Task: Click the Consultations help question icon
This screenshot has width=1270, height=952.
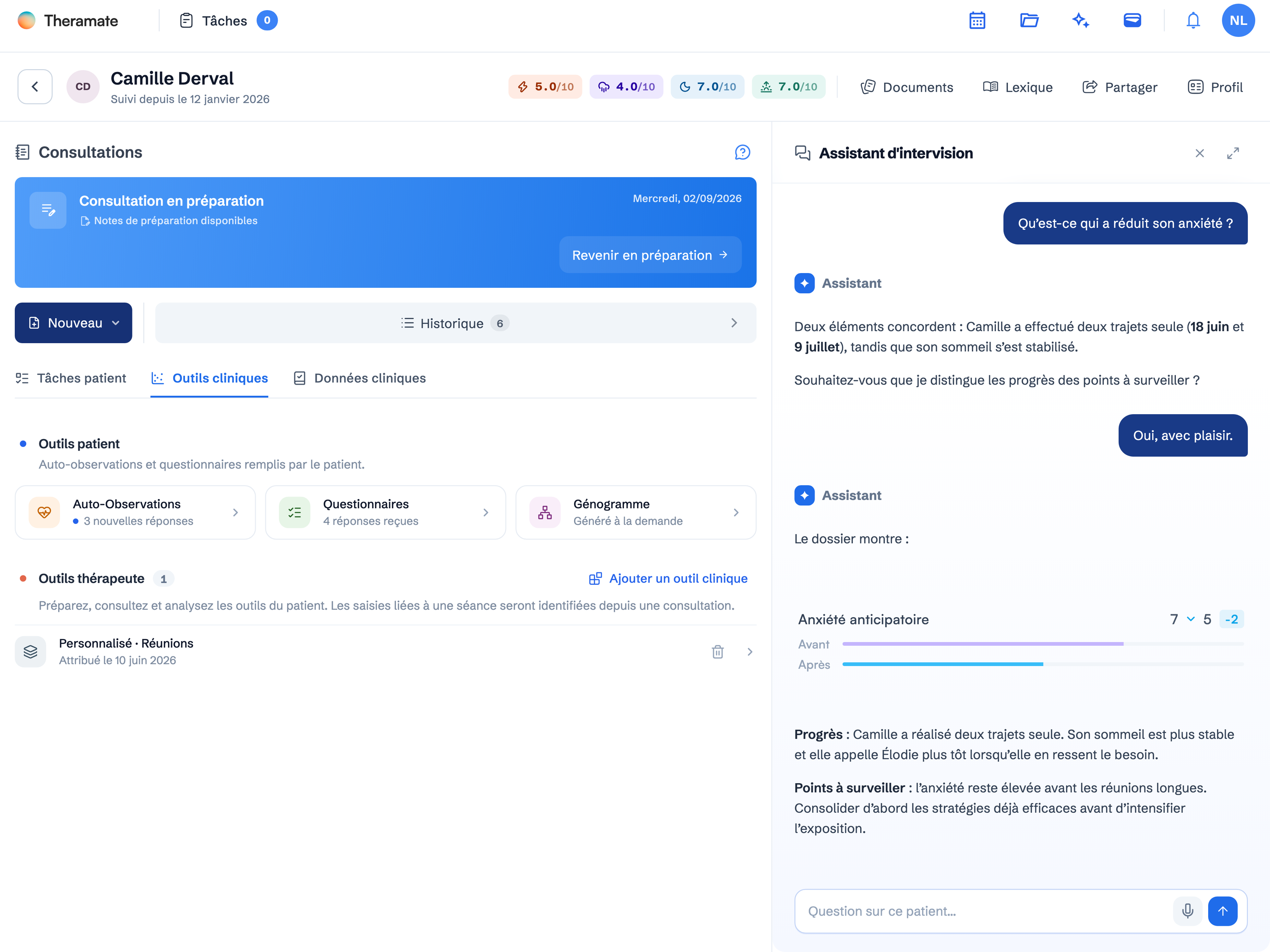Action: point(743,152)
